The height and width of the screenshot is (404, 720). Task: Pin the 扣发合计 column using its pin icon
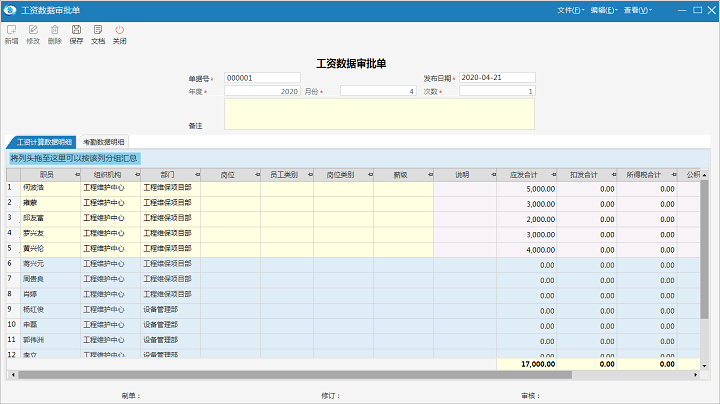click(614, 175)
